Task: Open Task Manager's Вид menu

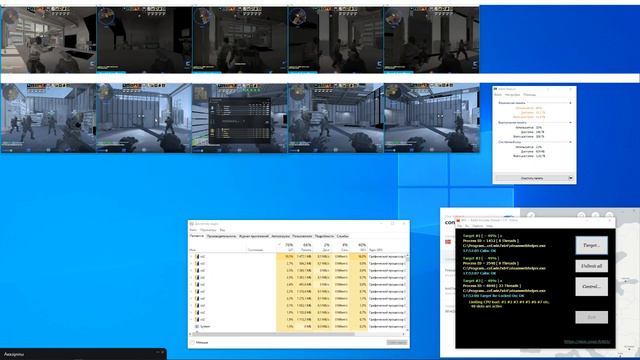Action: pos(222,230)
